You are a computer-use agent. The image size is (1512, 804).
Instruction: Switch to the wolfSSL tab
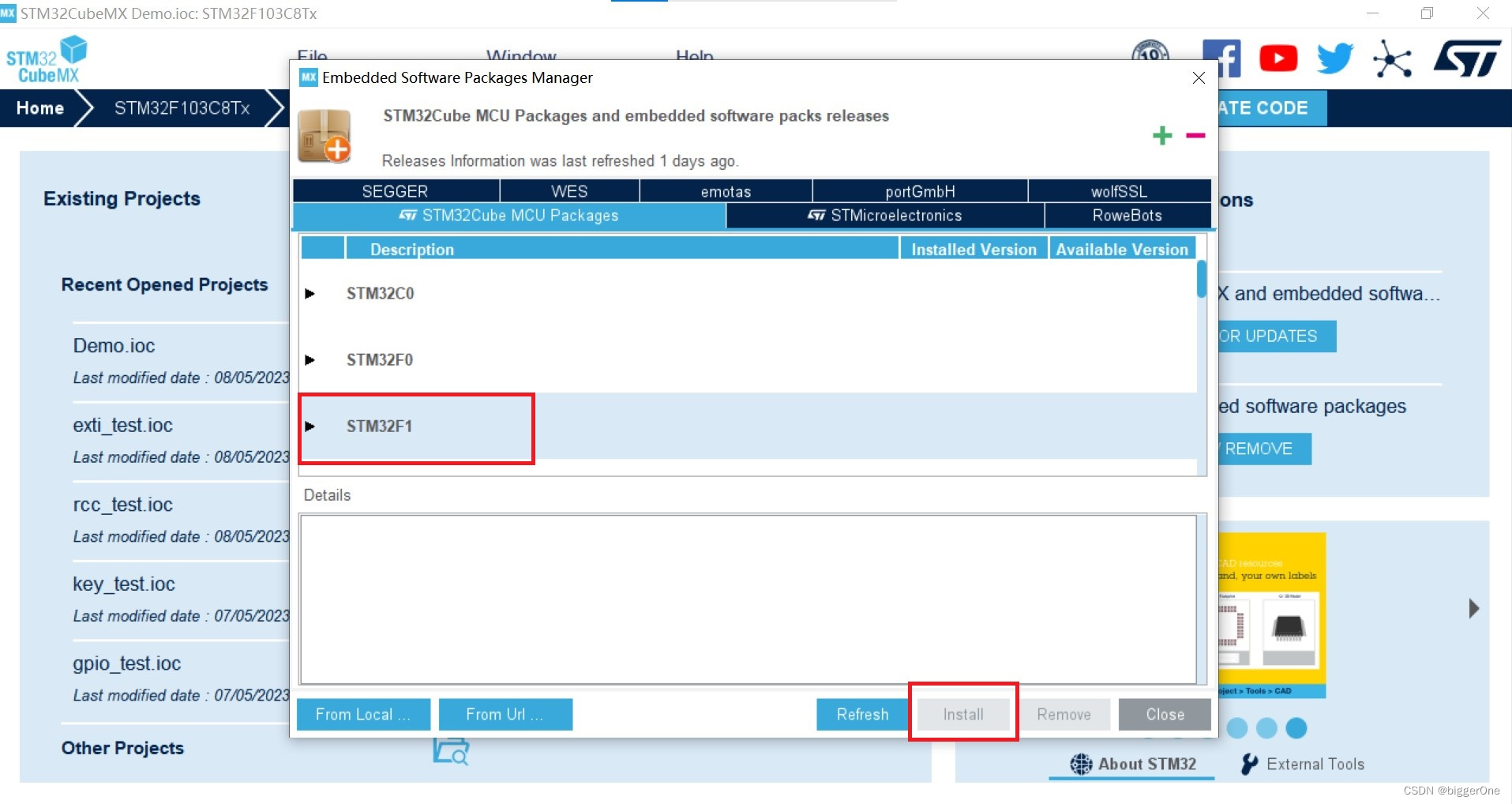pyautogui.click(x=1119, y=191)
